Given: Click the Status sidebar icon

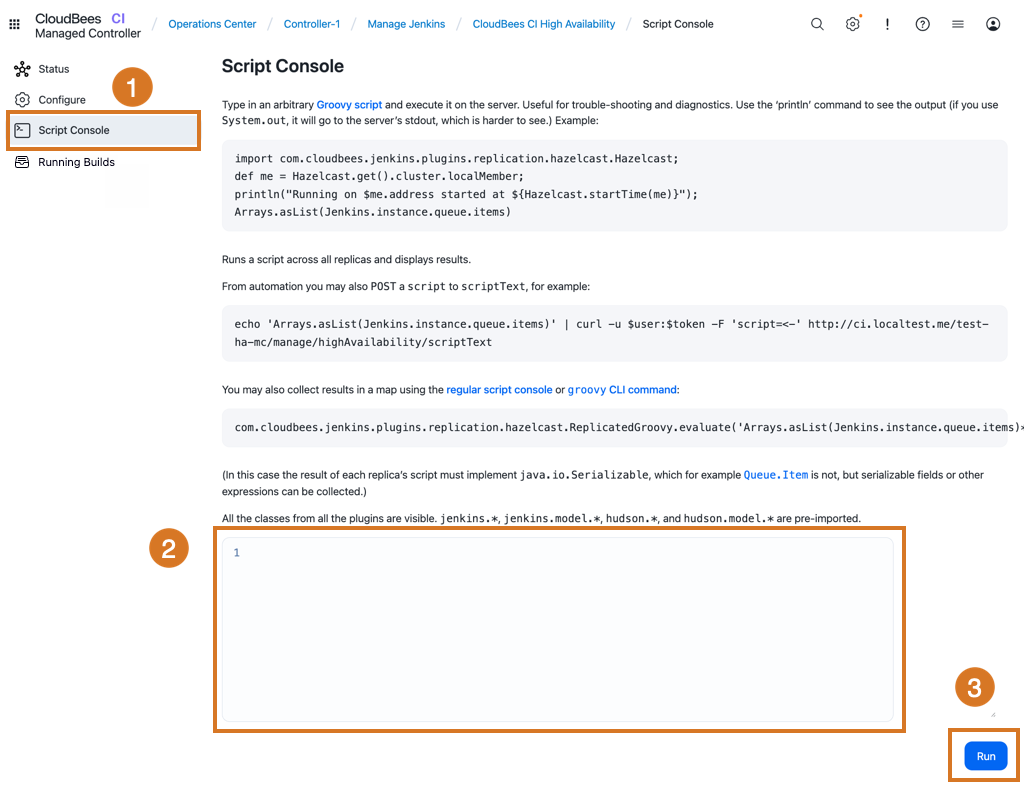Looking at the screenshot, I should 22,69.
